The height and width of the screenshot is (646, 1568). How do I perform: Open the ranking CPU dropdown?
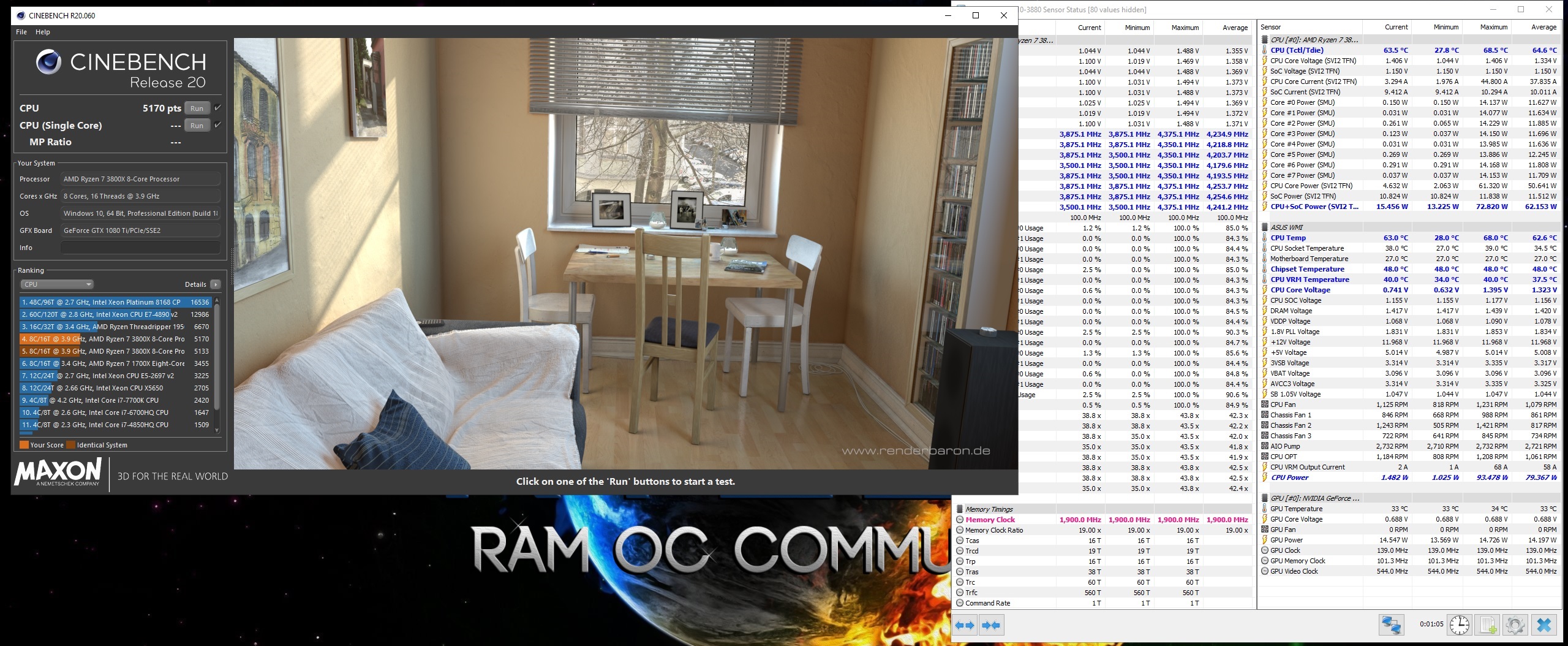coord(57,284)
